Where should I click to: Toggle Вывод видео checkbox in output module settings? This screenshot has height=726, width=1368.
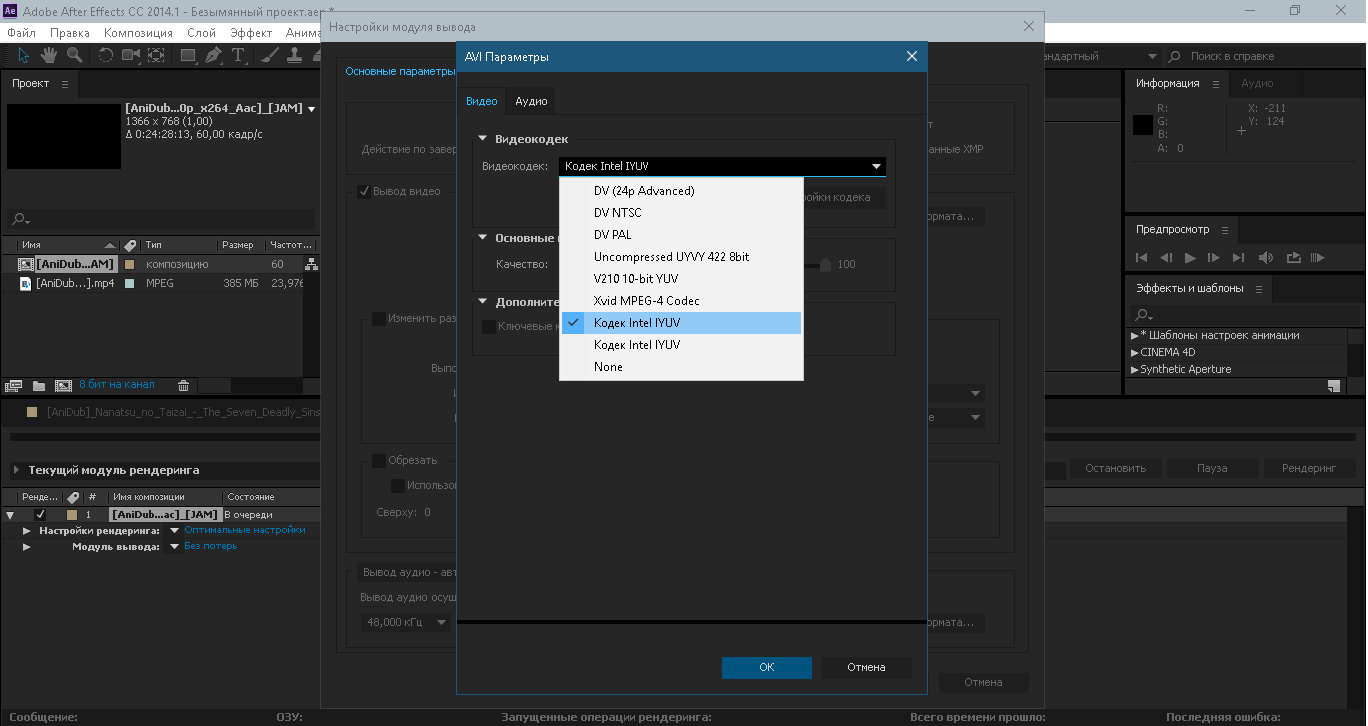364,191
